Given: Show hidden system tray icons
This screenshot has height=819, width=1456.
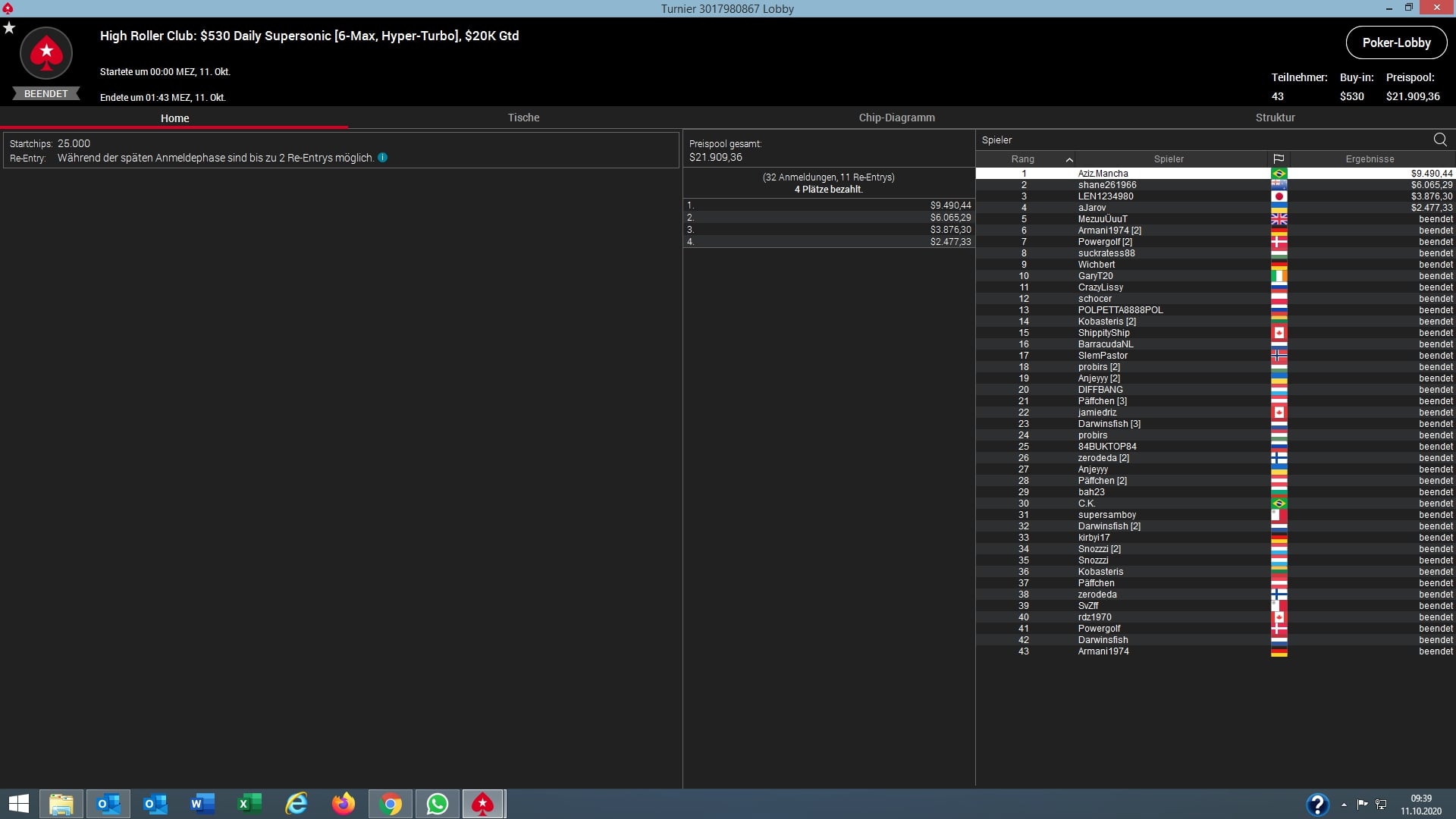Looking at the screenshot, I should click(x=1344, y=805).
